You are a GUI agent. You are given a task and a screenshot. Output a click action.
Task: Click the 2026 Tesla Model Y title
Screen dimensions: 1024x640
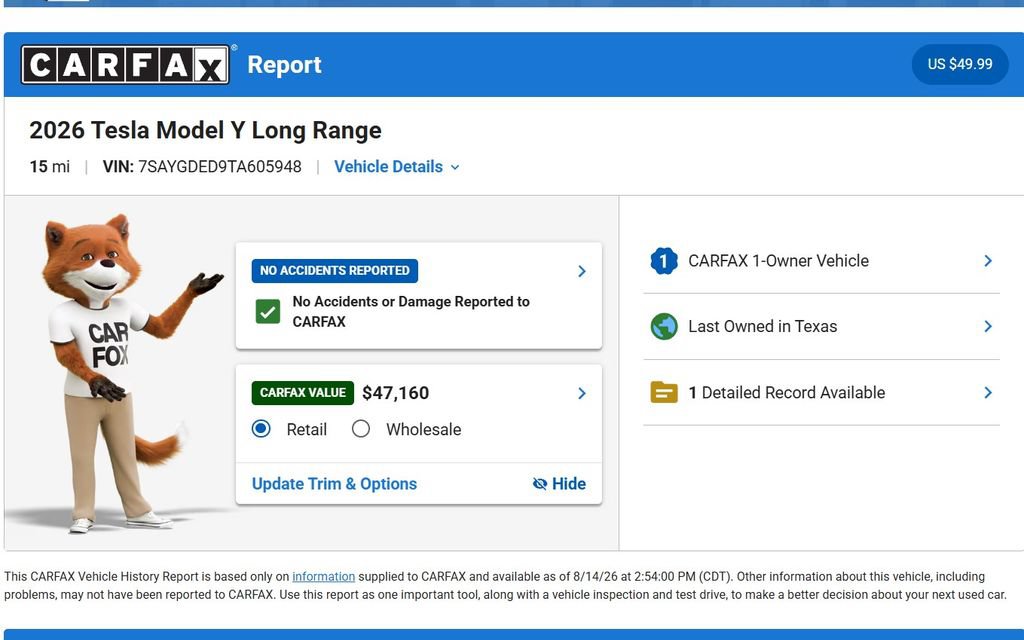pos(205,130)
